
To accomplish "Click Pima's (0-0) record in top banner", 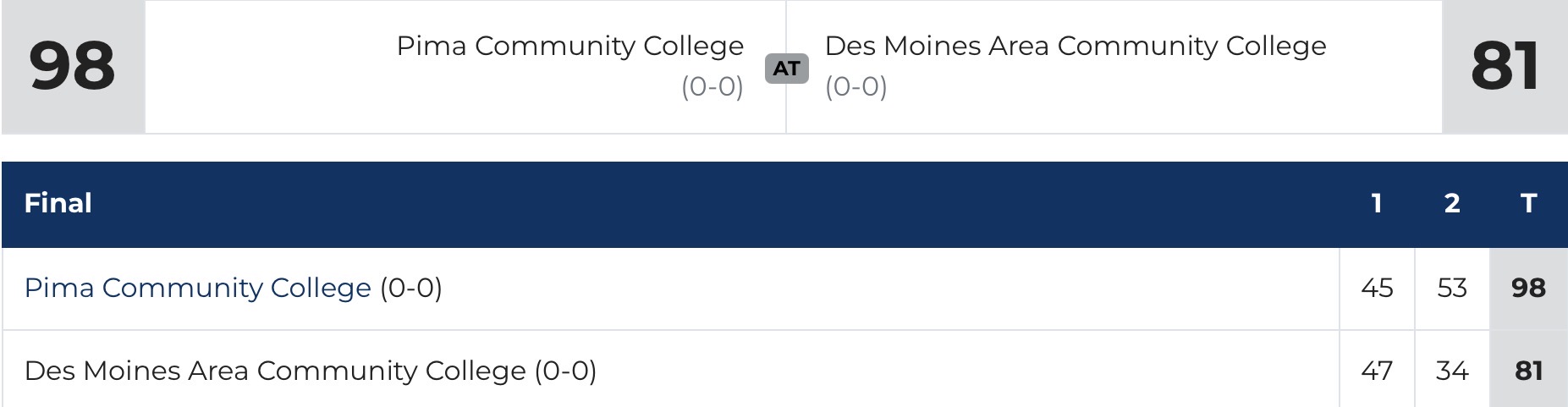I will 712,87.
